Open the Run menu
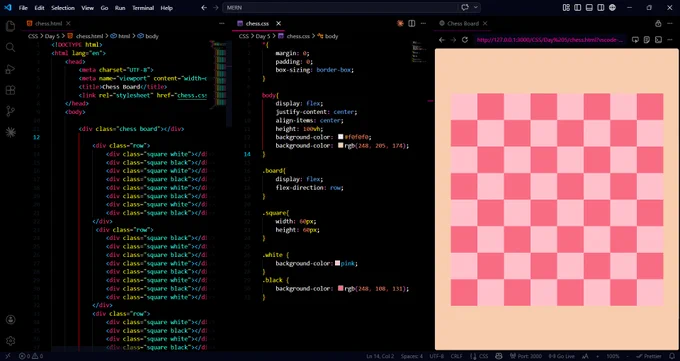 click(120, 8)
